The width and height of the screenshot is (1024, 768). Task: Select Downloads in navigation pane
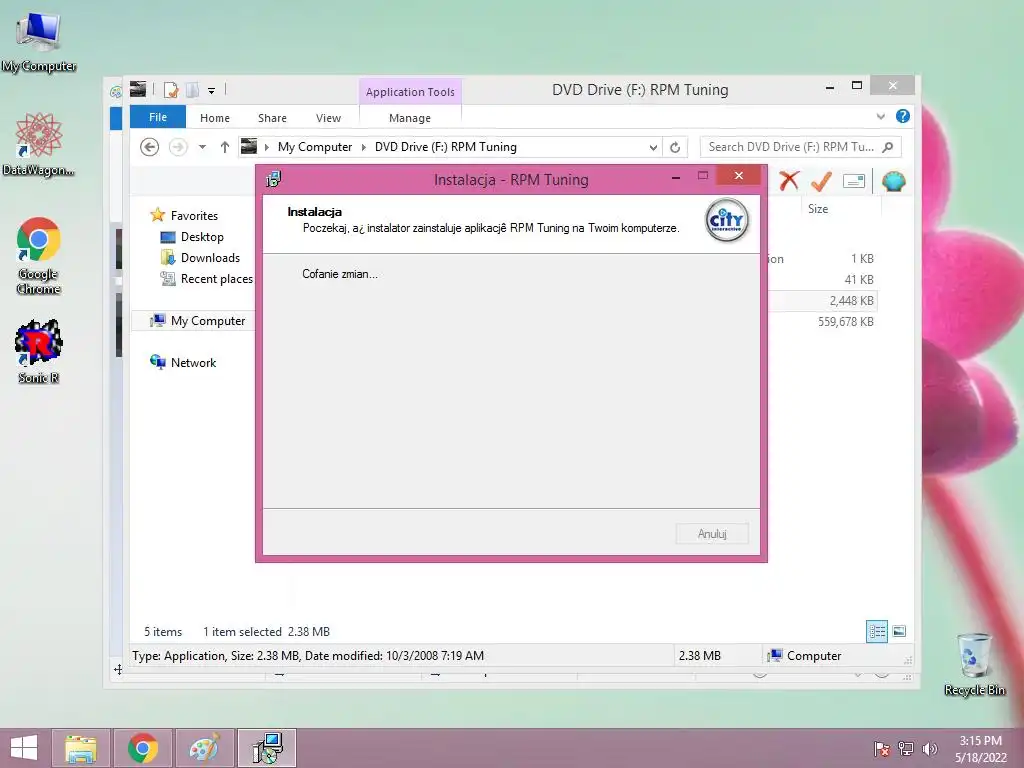[210, 258]
